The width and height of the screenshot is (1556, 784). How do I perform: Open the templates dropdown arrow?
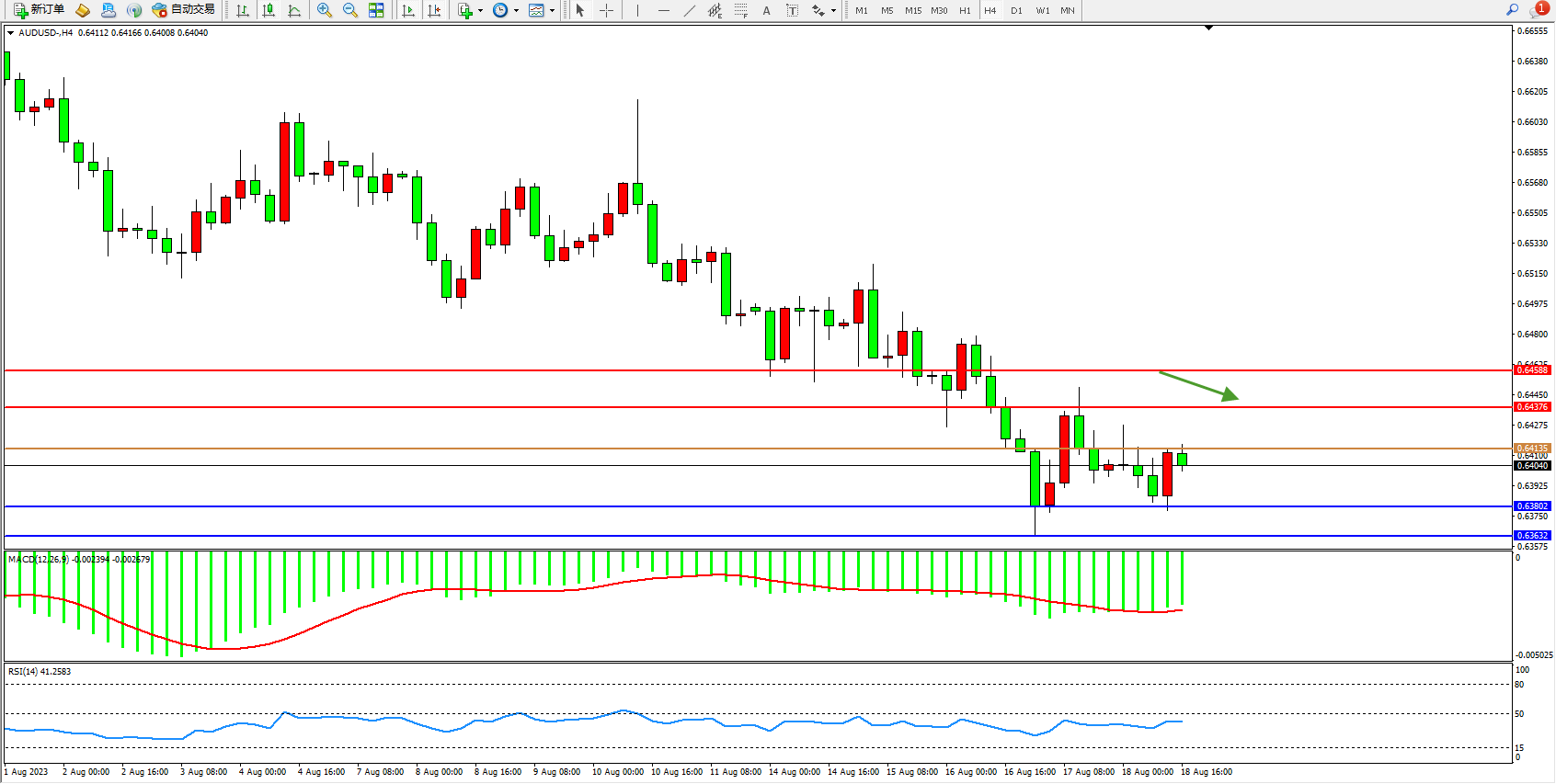coord(552,11)
